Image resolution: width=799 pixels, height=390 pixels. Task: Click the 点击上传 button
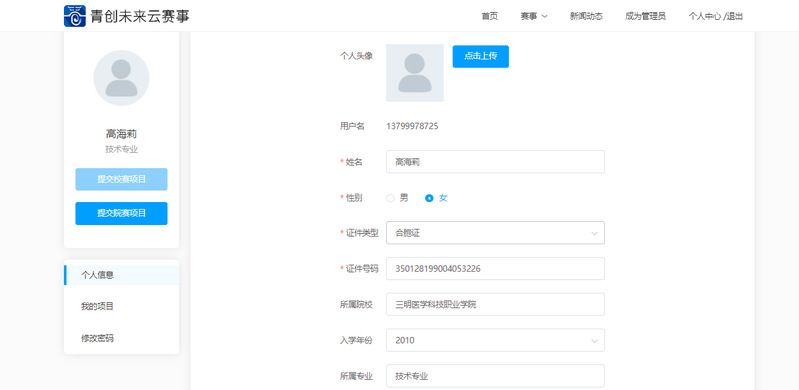tap(481, 57)
